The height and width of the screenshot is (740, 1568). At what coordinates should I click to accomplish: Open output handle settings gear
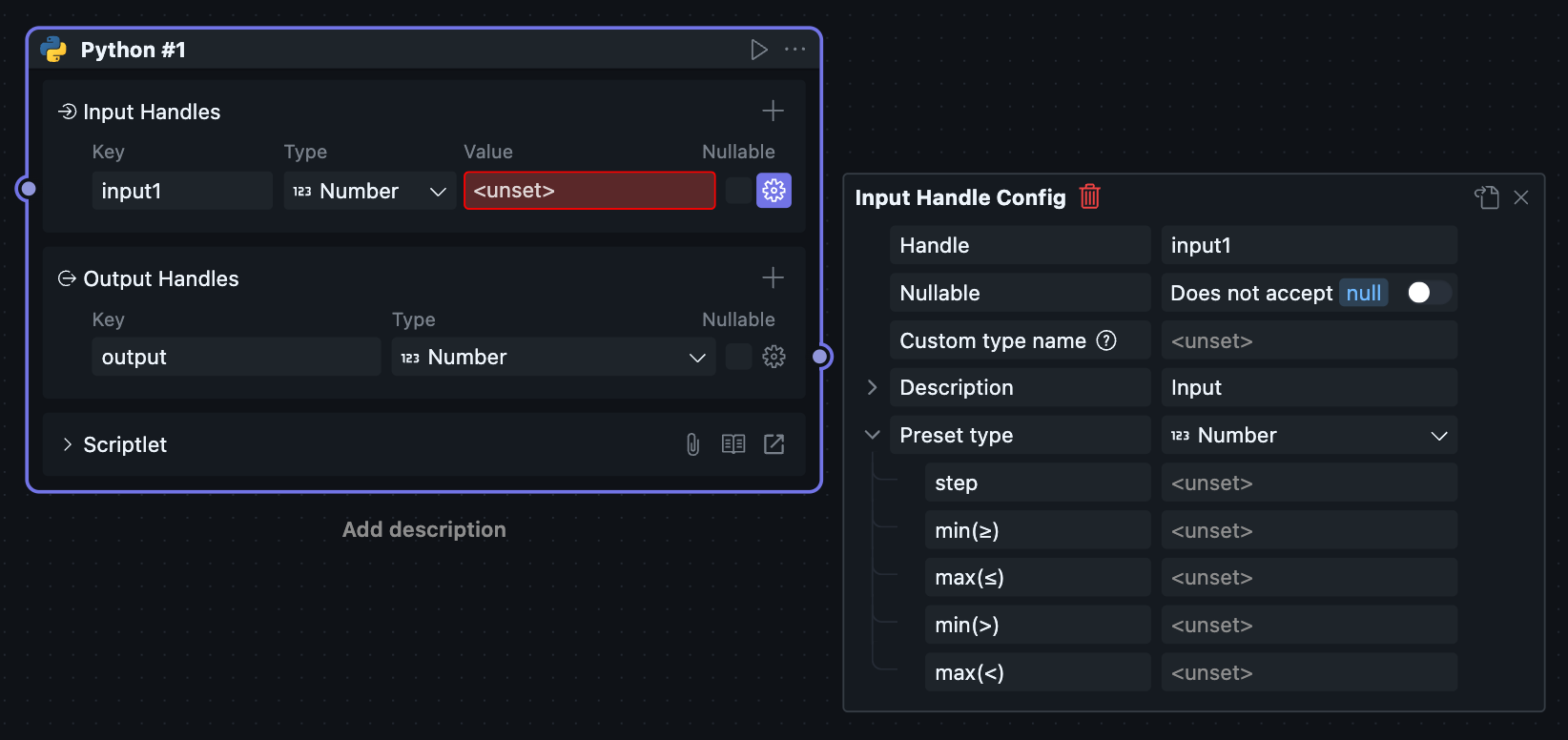point(774,357)
